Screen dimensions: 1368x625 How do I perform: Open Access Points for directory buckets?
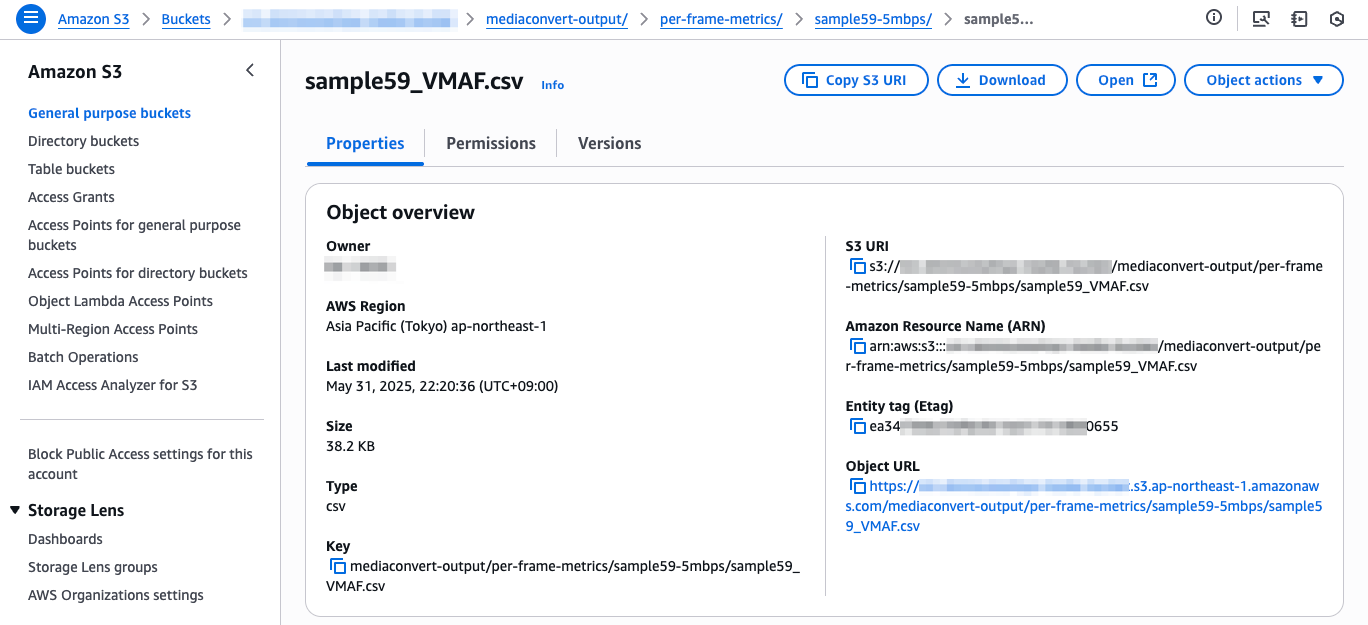click(x=137, y=273)
